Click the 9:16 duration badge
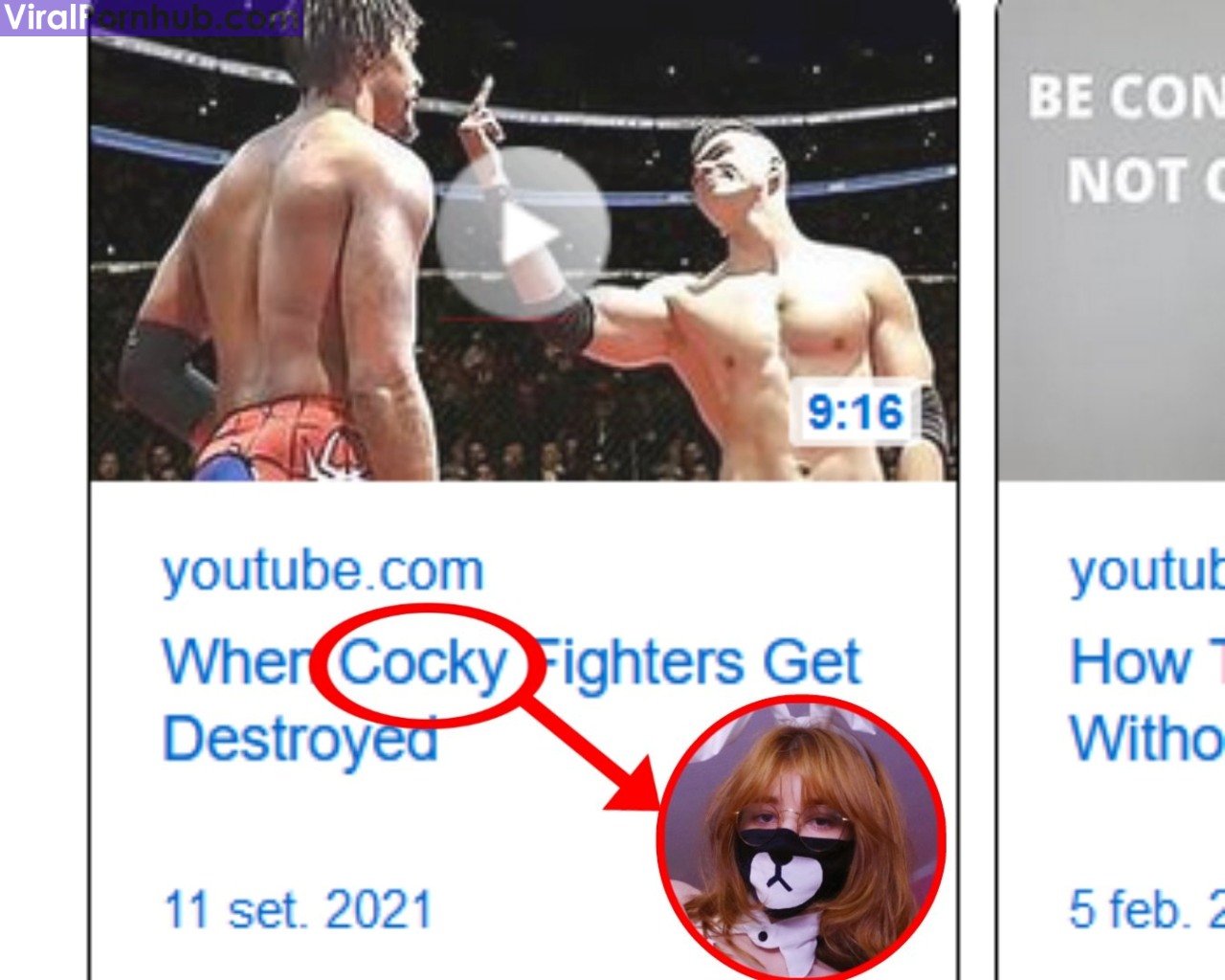Viewport: 1225px width, 980px height. 855,412
